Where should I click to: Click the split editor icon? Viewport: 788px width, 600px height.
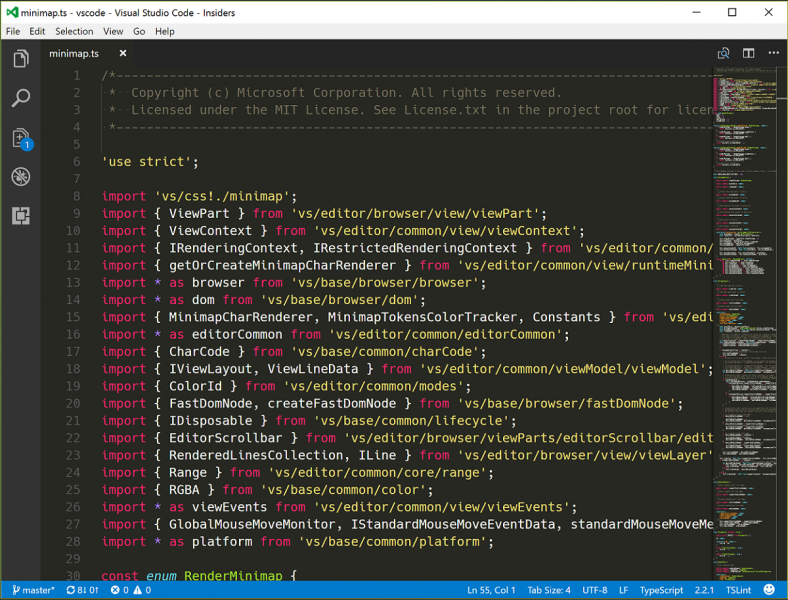(x=748, y=53)
